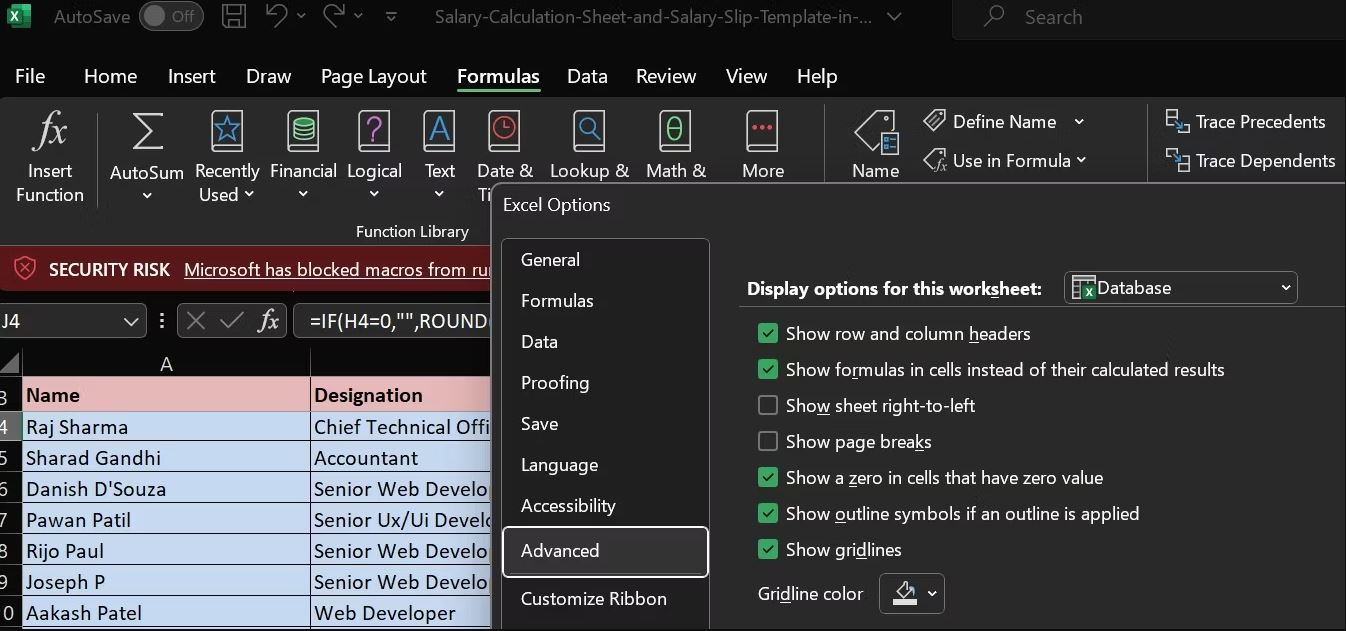
Task: Open the Recently Used functions star icon
Action: 227,132
